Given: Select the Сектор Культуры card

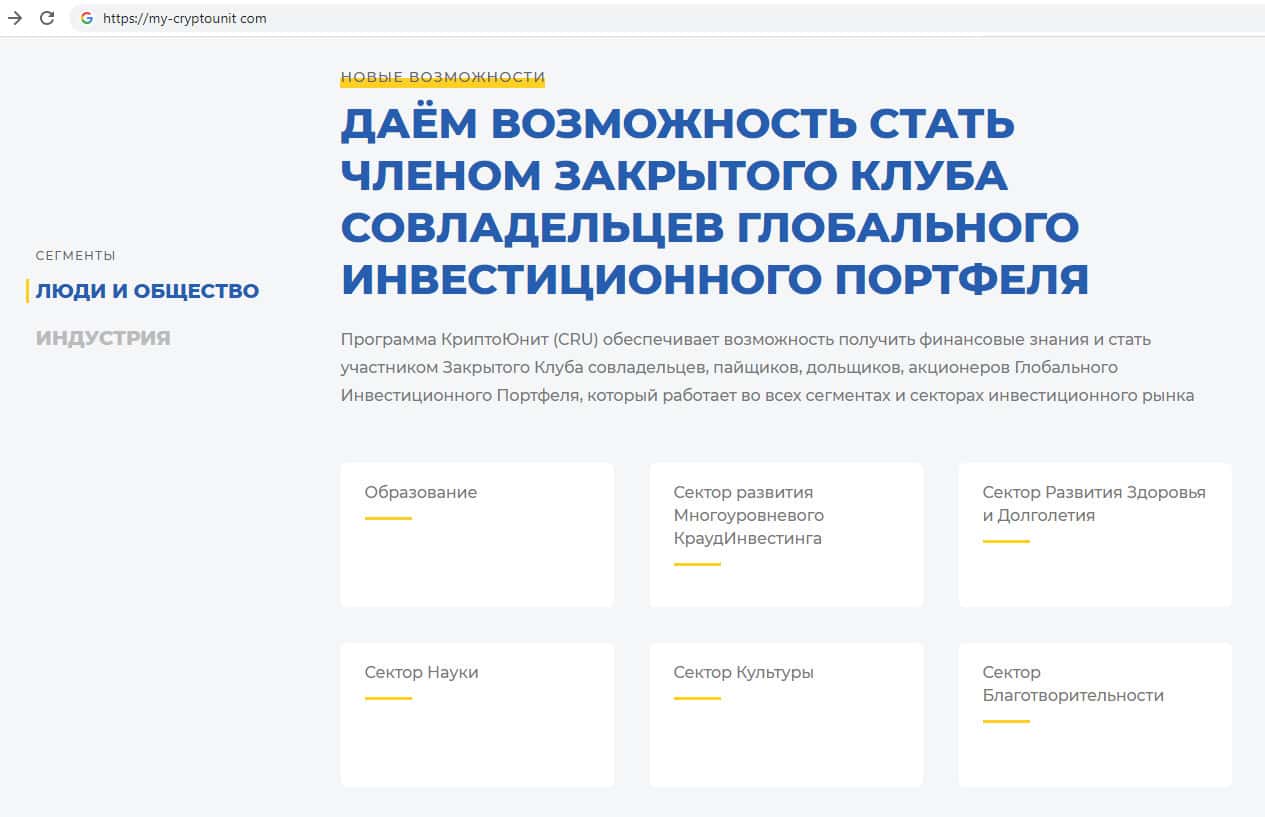Looking at the screenshot, I should tap(786, 714).
